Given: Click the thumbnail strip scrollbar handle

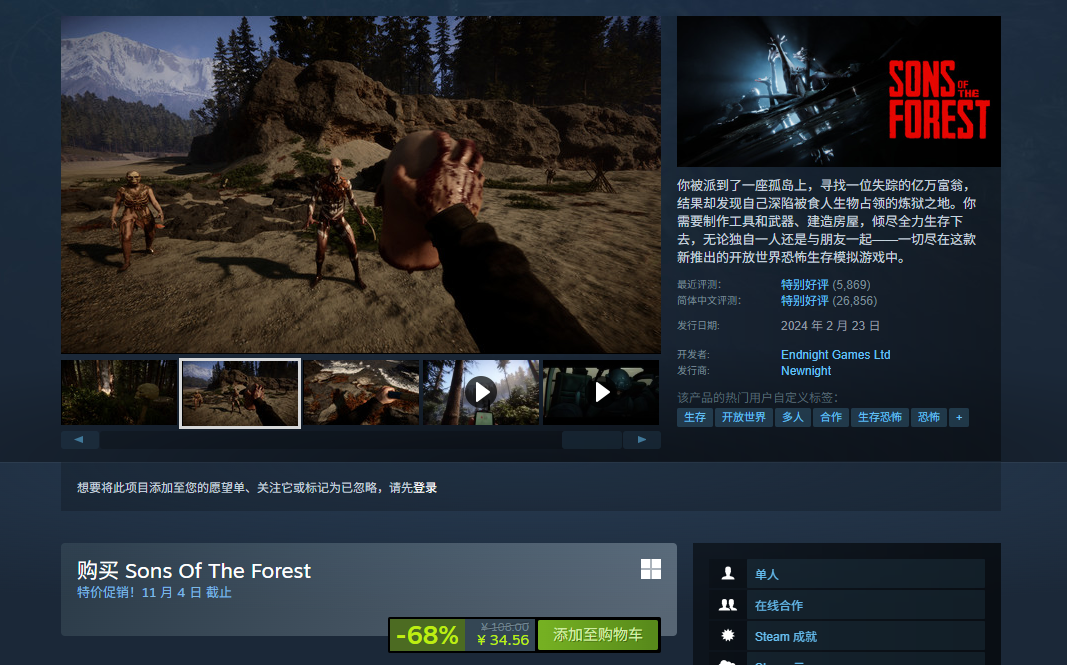Looking at the screenshot, I should pyautogui.click(x=592, y=440).
